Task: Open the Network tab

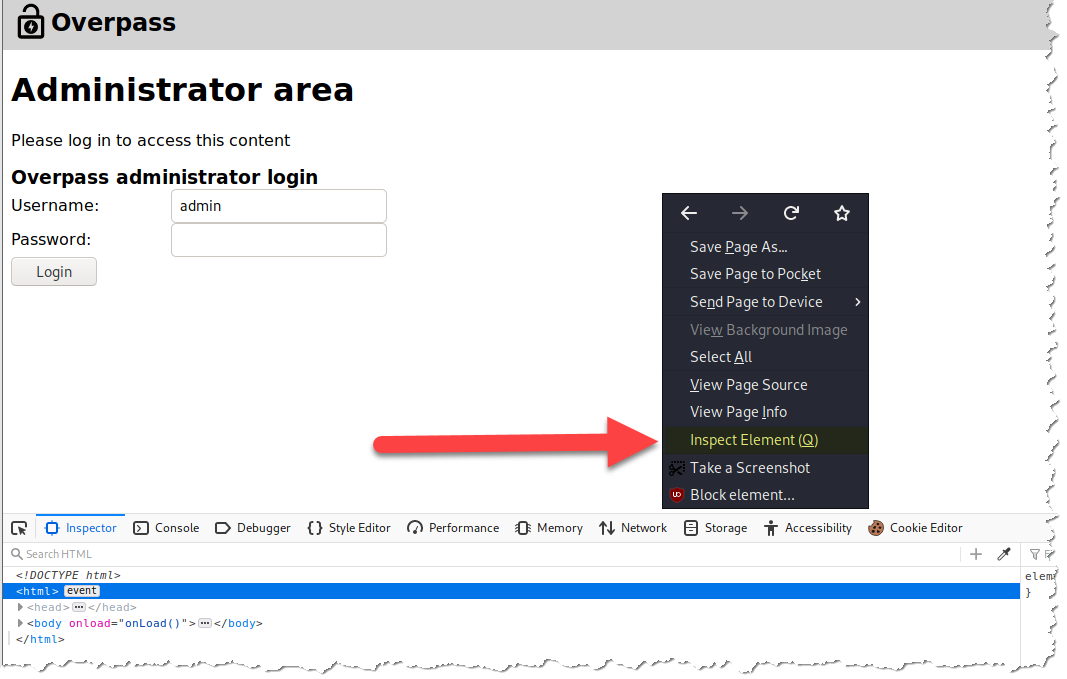Action: click(633, 528)
